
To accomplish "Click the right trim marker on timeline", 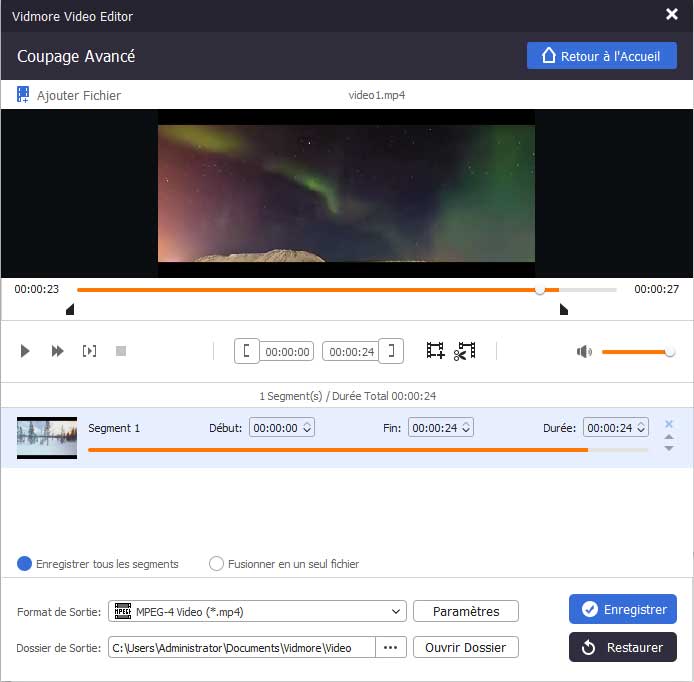I will pos(563,309).
